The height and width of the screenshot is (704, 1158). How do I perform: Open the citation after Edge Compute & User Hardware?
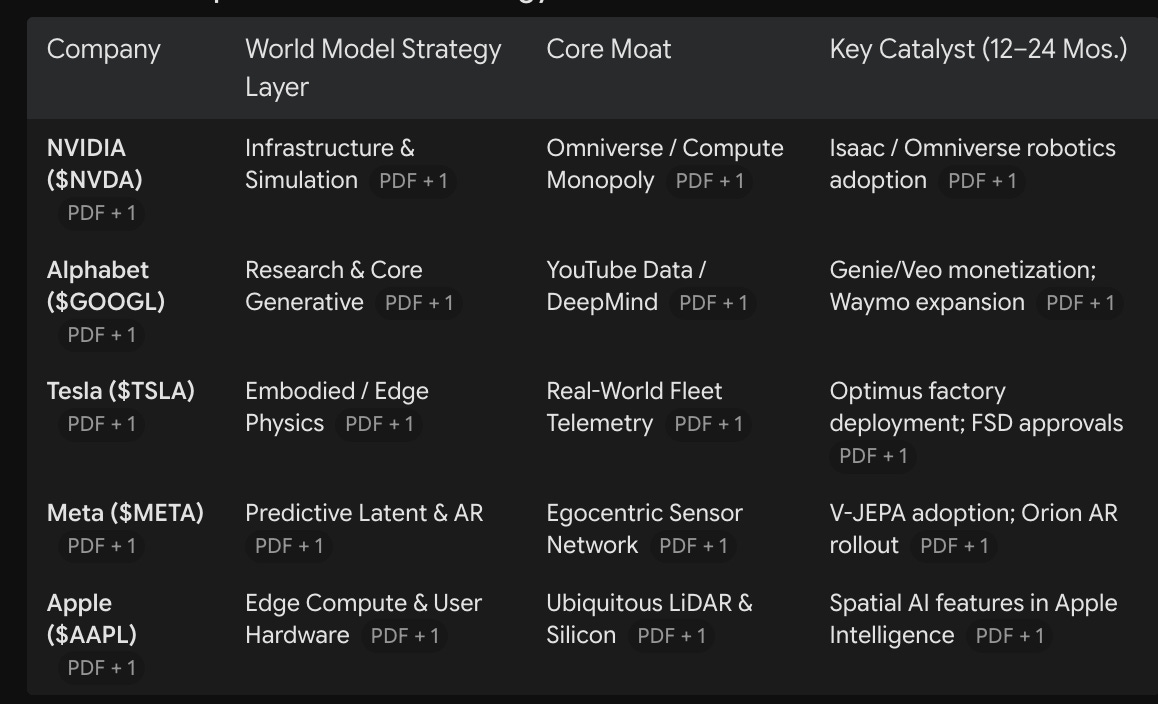405,636
